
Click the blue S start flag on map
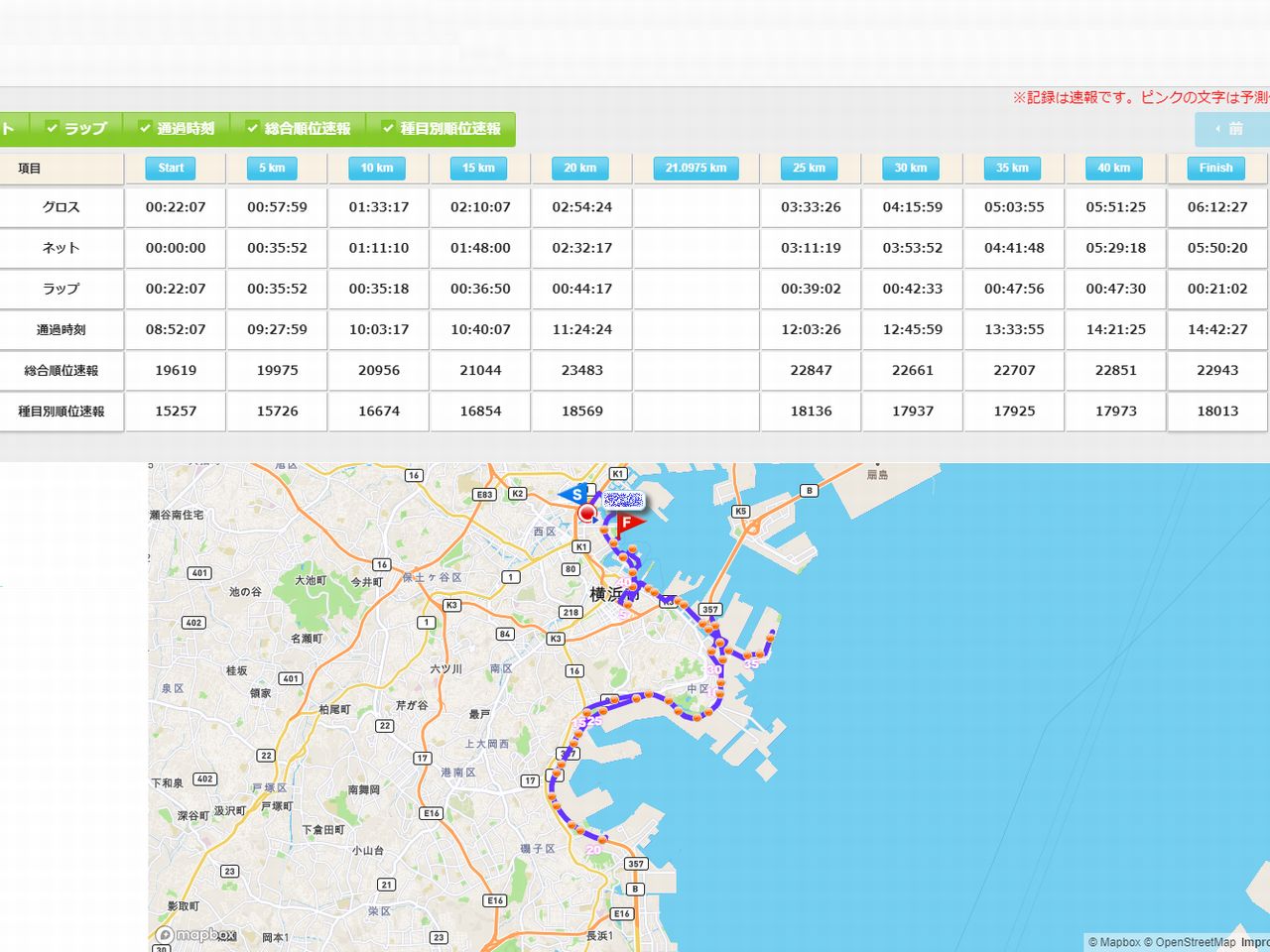[574, 494]
